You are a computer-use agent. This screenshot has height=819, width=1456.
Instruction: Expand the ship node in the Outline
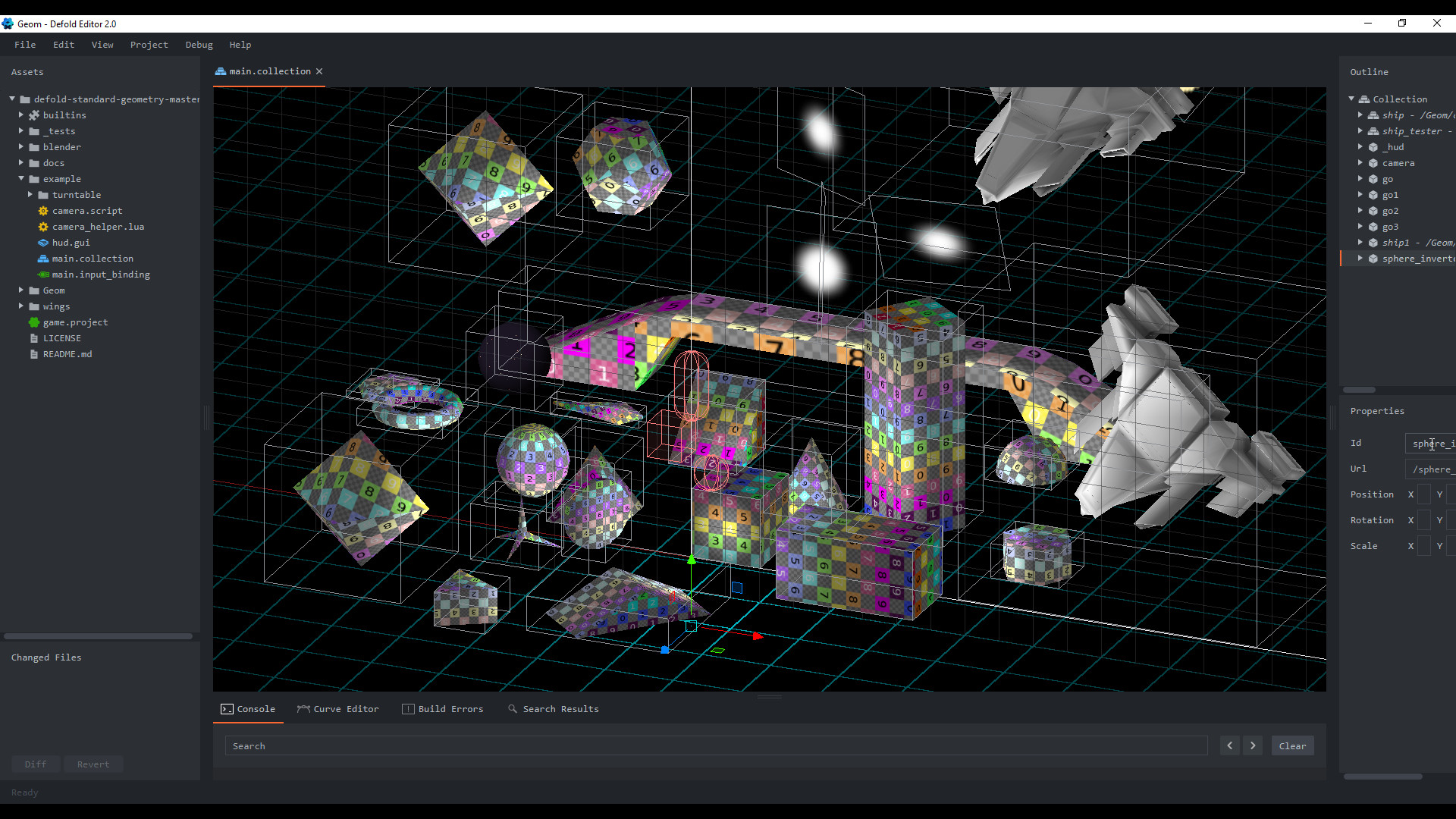pos(1360,115)
